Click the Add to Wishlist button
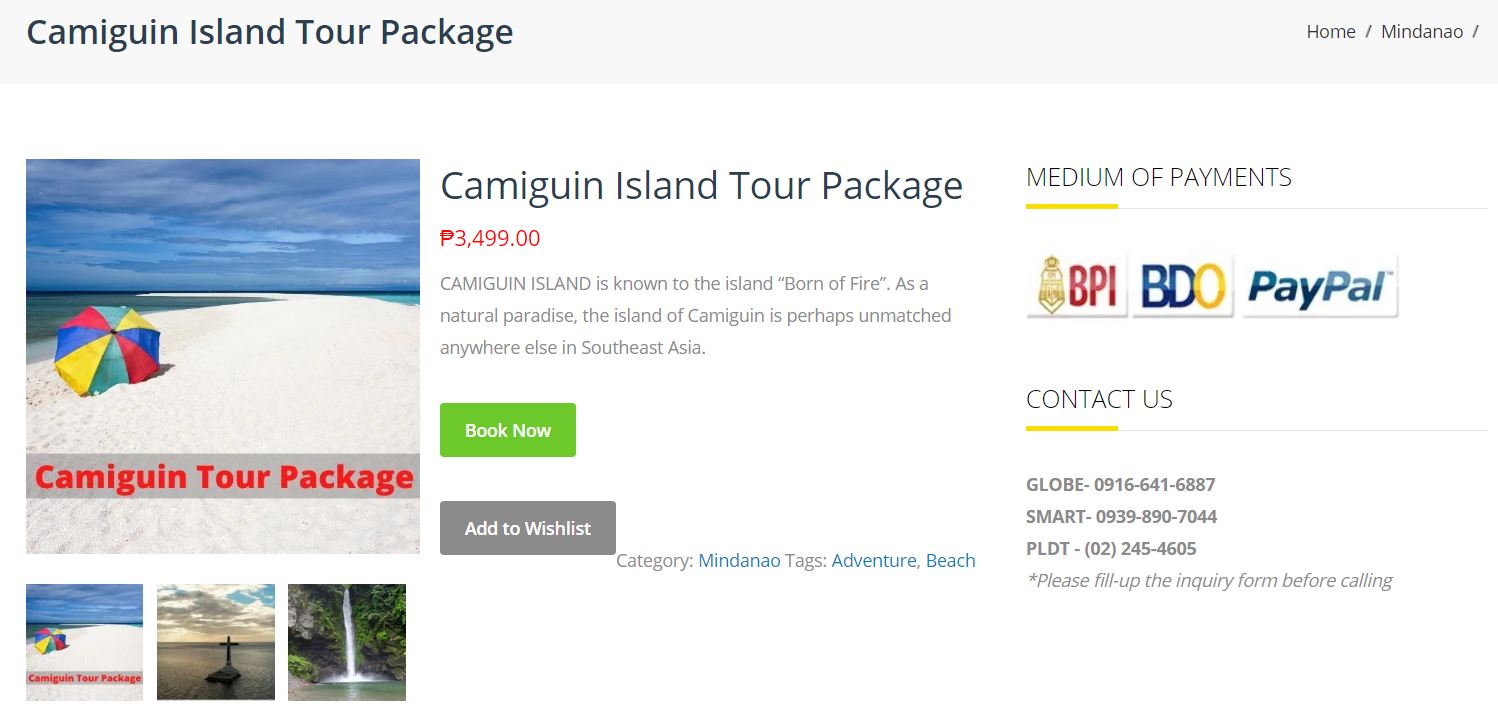This screenshot has height=719, width=1498. (528, 528)
